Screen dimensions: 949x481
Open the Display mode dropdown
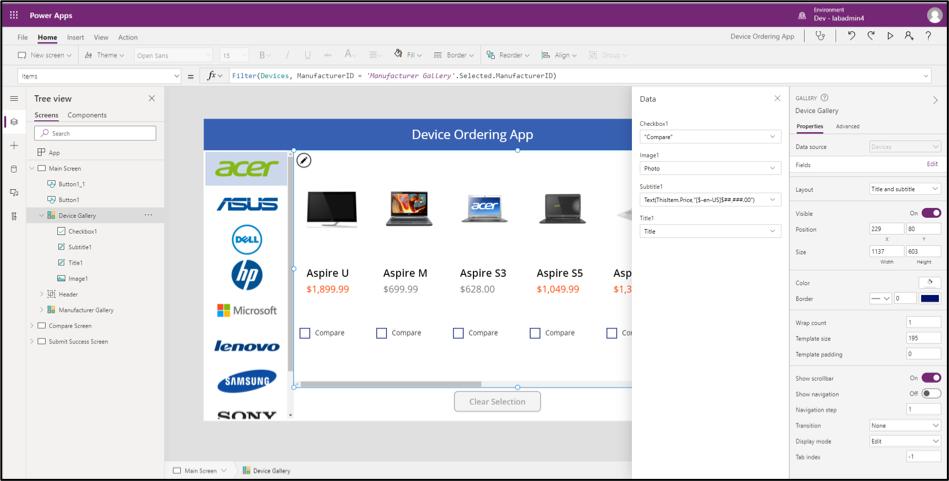pos(905,441)
